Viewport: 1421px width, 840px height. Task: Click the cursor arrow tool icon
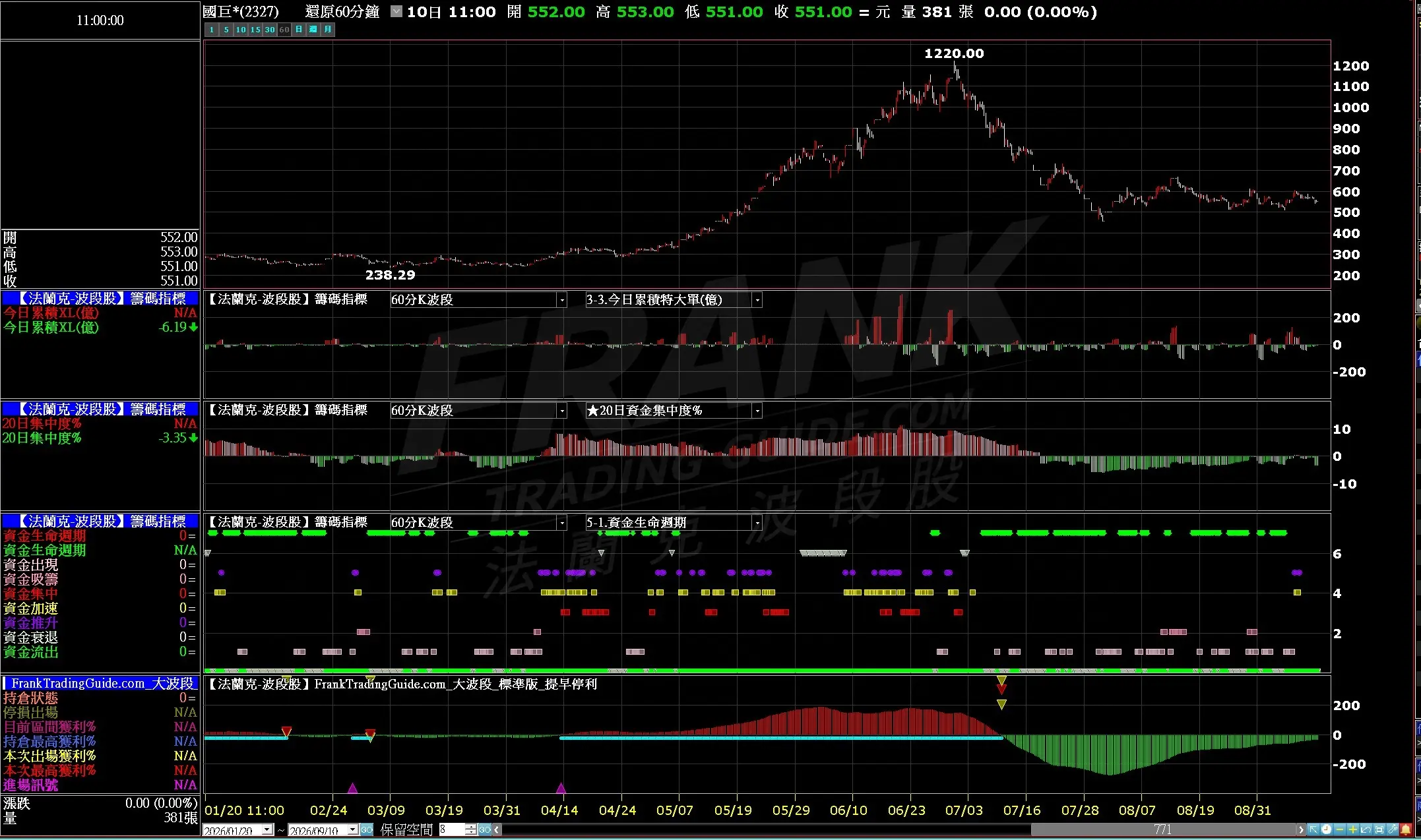coord(1313,829)
